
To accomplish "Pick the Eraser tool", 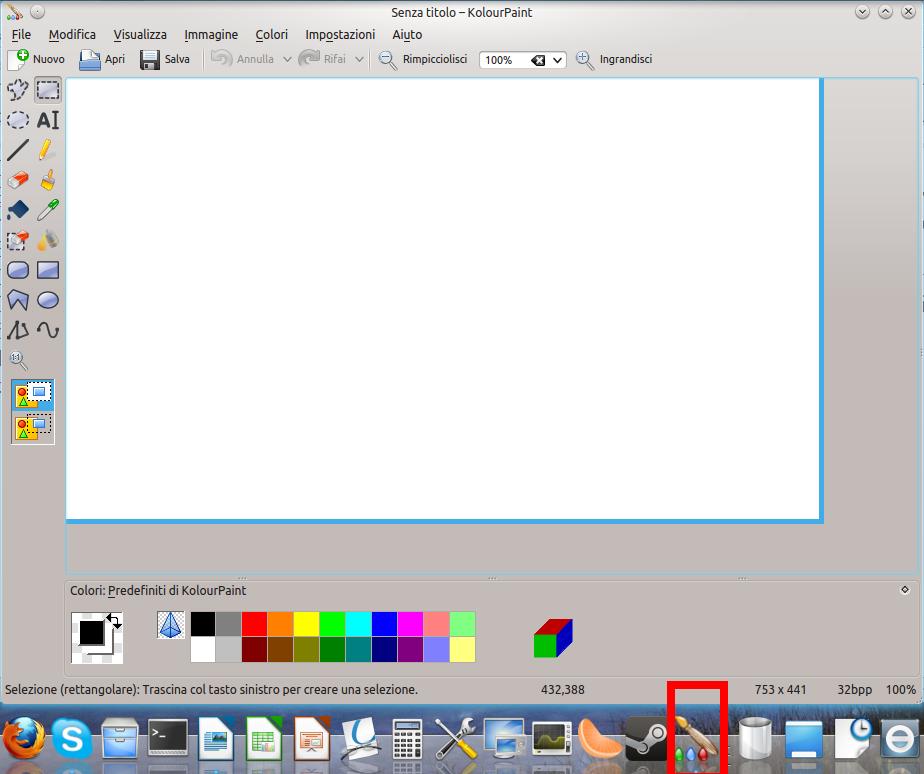I will coord(17,180).
